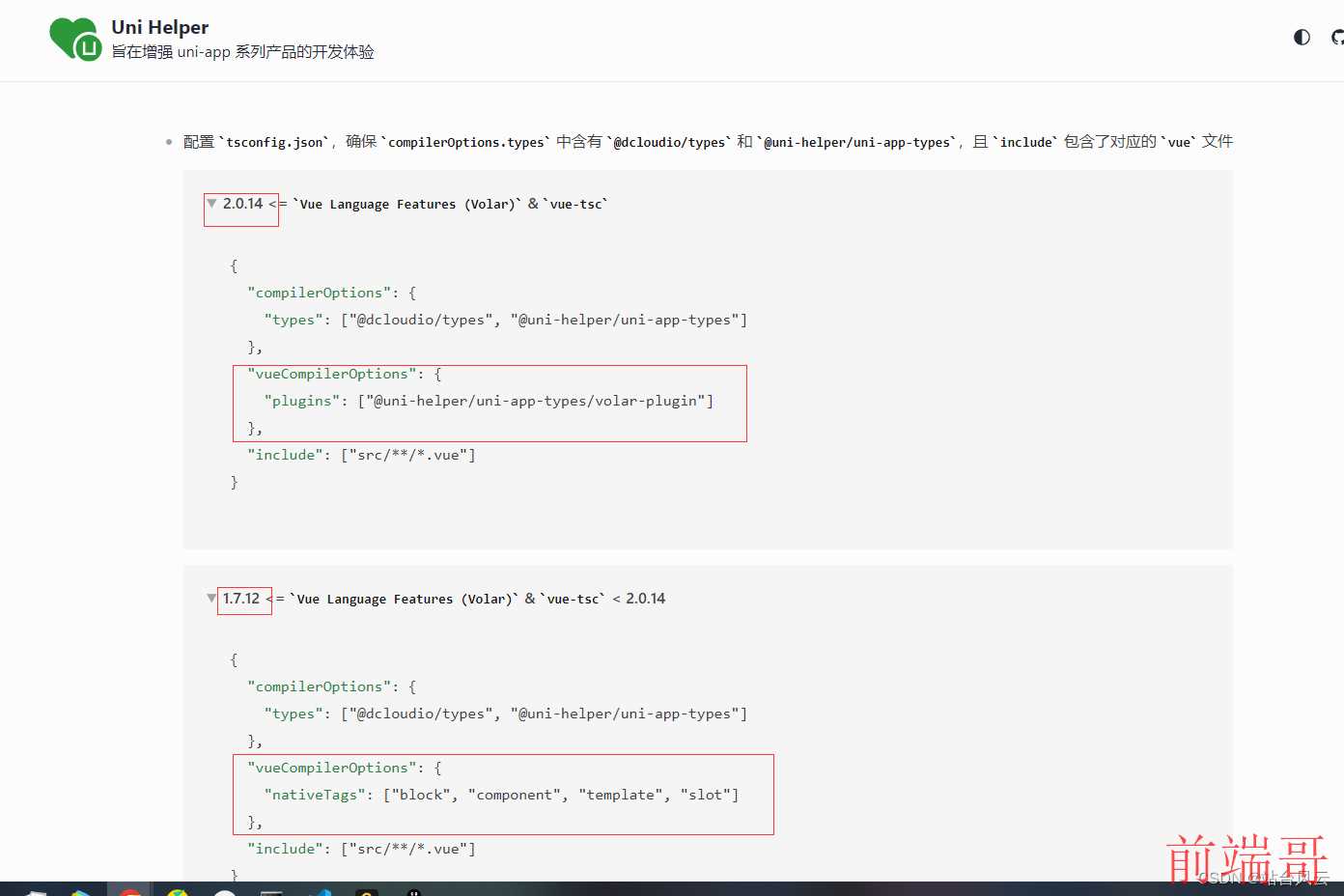Collapse the 2.0.14 details triangle

211,204
